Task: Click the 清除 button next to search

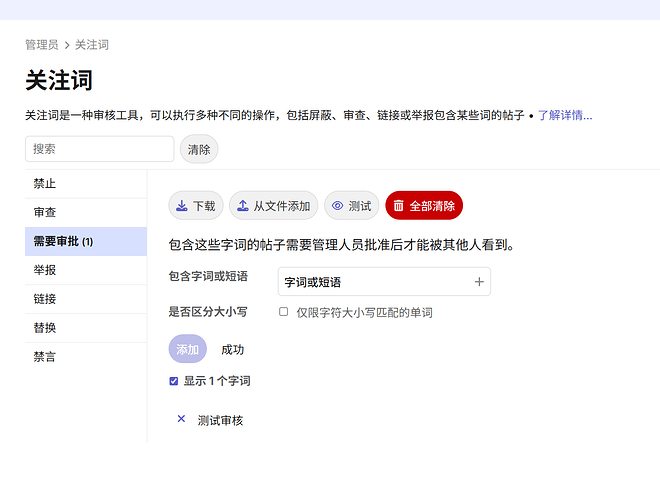Action: (x=199, y=149)
